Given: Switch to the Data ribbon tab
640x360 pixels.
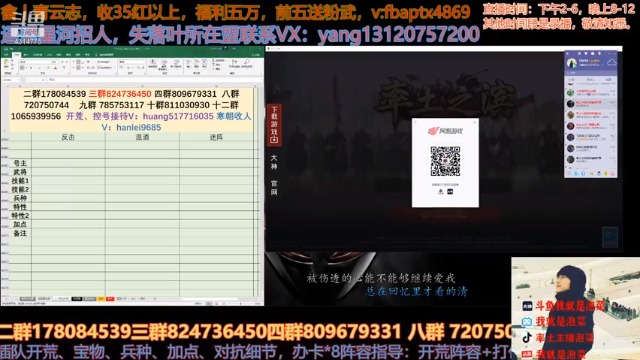Looking at the screenshot, I should (x=59, y=54).
